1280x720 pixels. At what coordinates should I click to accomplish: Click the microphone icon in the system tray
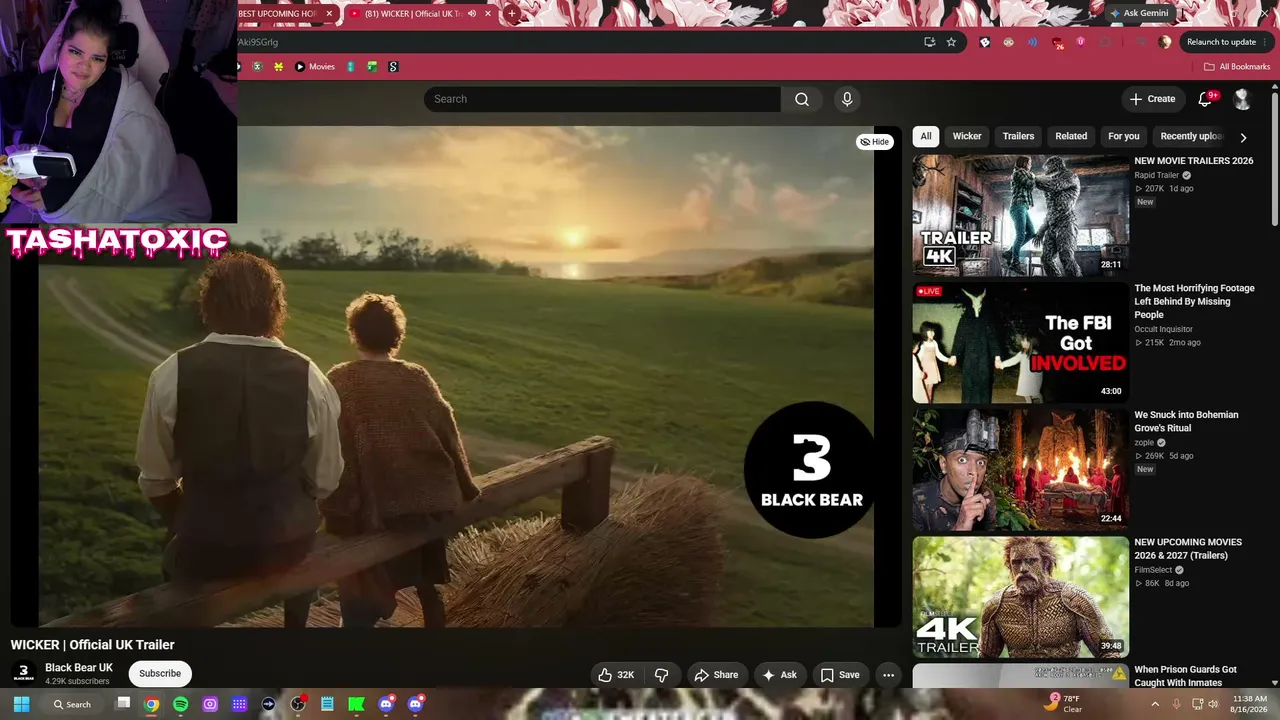point(1176,704)
